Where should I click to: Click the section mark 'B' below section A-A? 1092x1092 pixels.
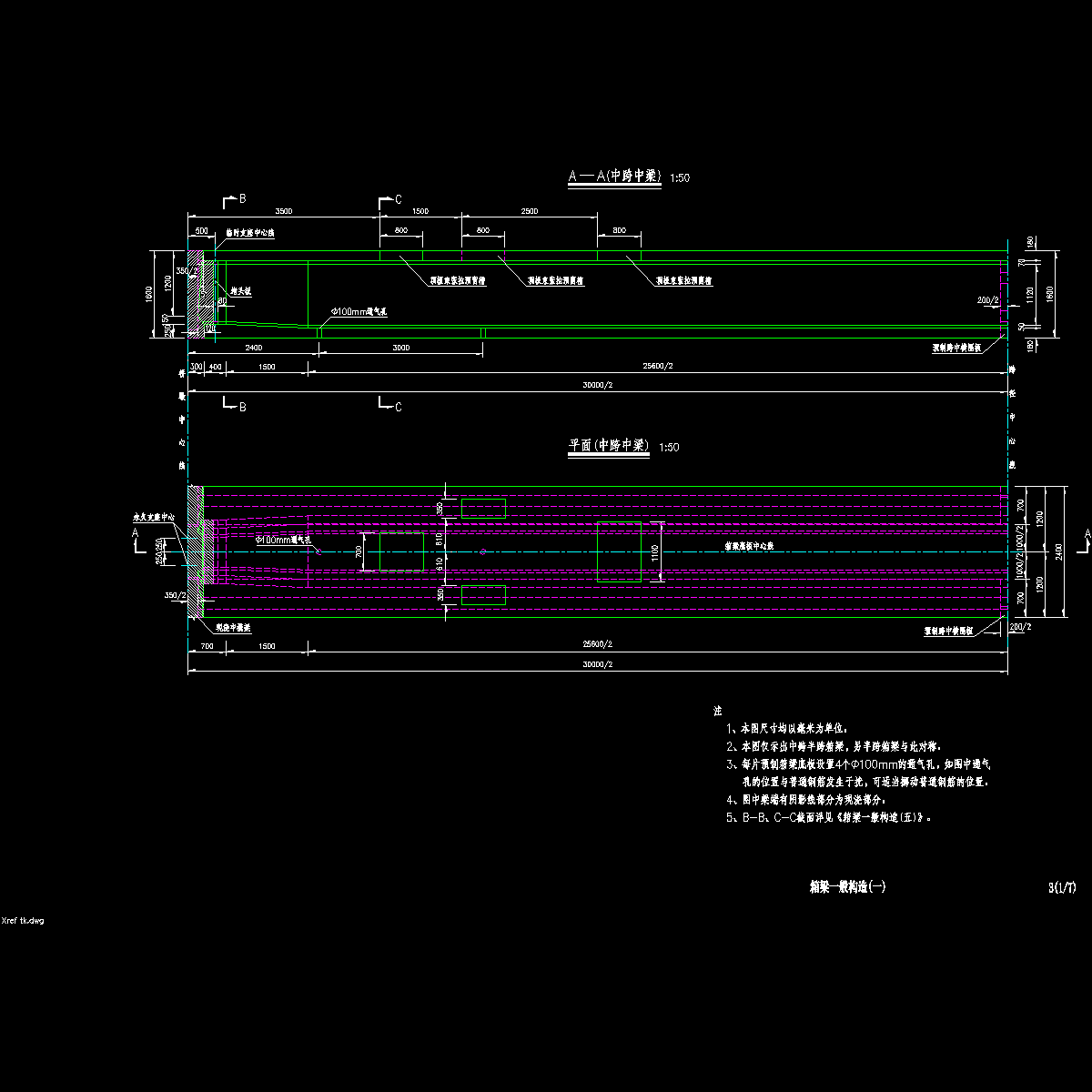tap(242, 408)
